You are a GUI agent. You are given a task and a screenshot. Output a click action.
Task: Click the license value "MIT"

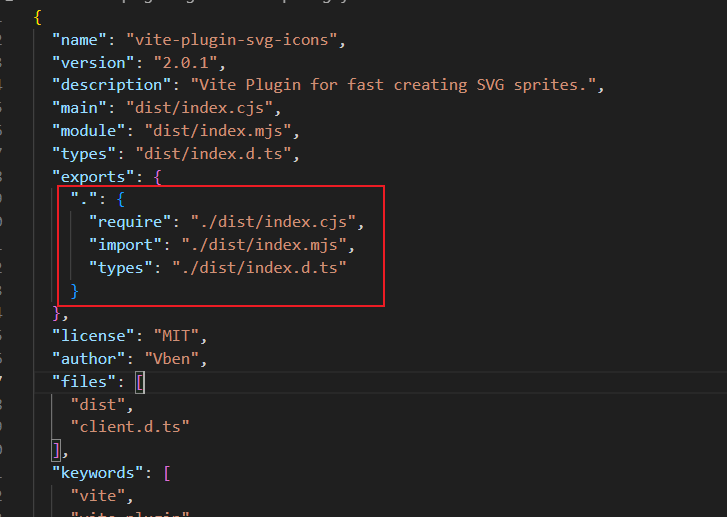(x=177, y=335)
